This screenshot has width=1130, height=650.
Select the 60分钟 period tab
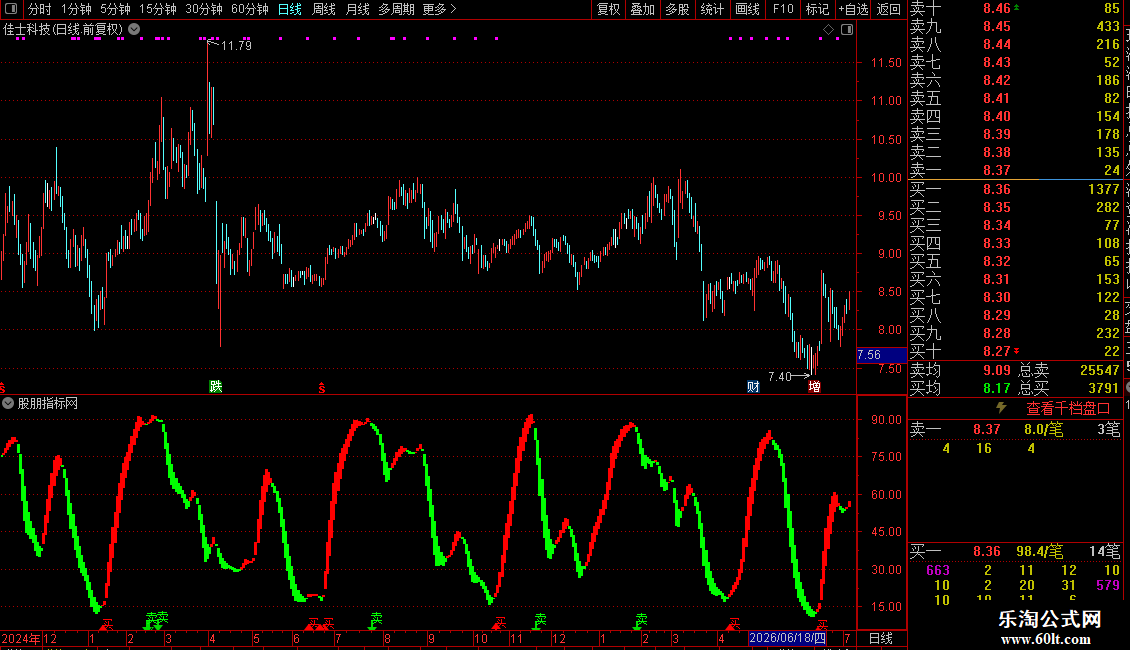249,9
